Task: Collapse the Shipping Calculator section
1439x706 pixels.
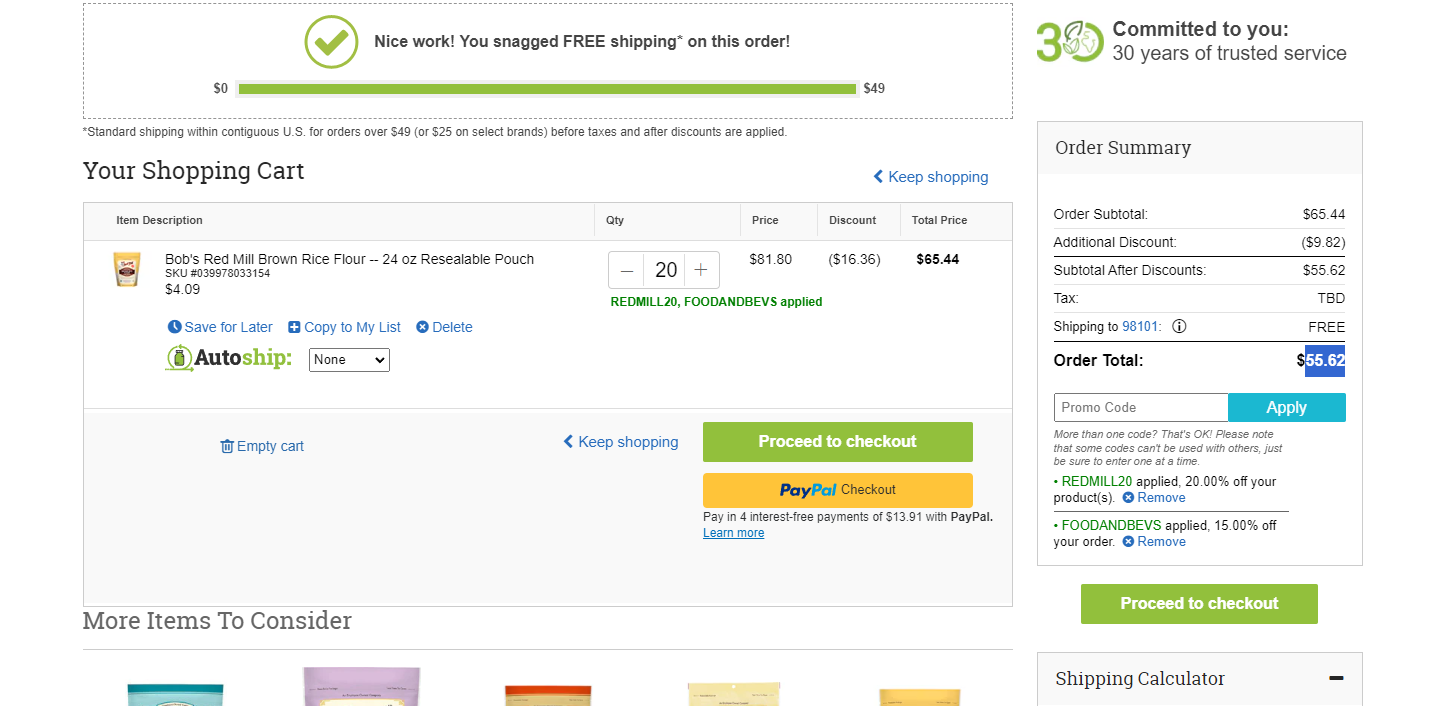Action: pyautogui.click(x=1336, y=678)
